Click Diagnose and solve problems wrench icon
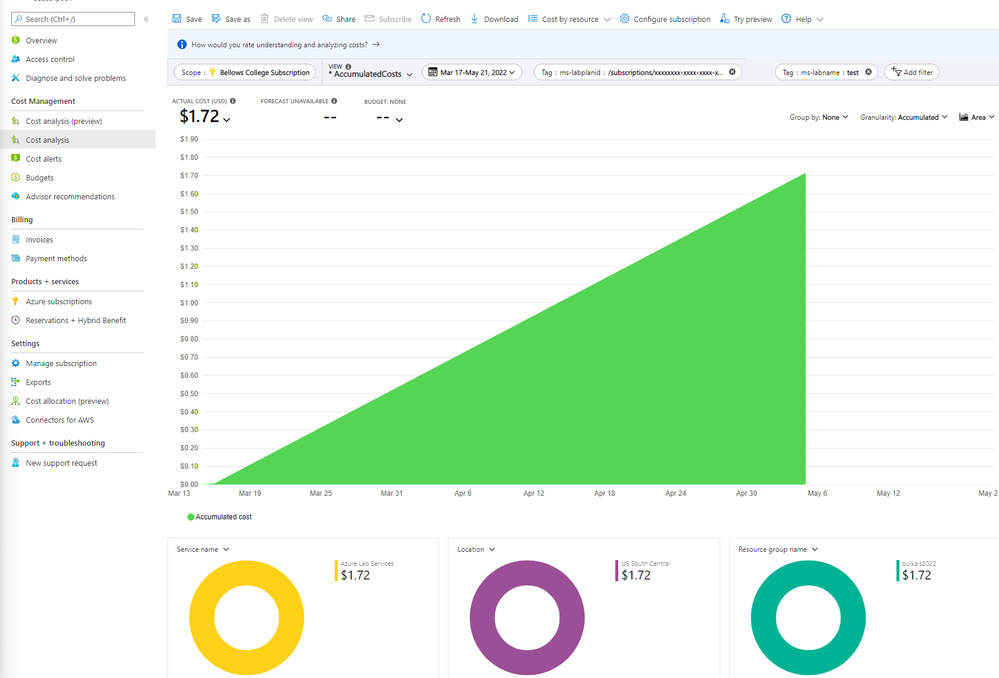 pos(15,78)
